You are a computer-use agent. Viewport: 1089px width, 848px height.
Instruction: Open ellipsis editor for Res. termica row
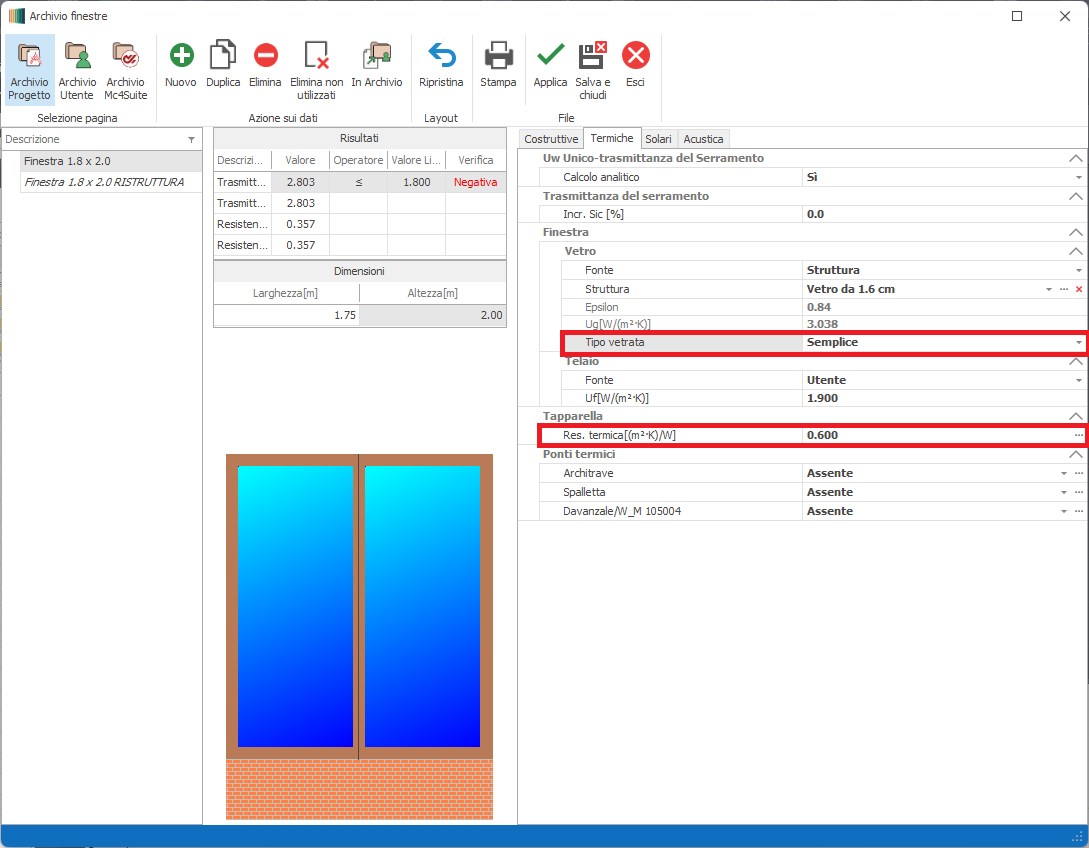tap(1079, 435)
